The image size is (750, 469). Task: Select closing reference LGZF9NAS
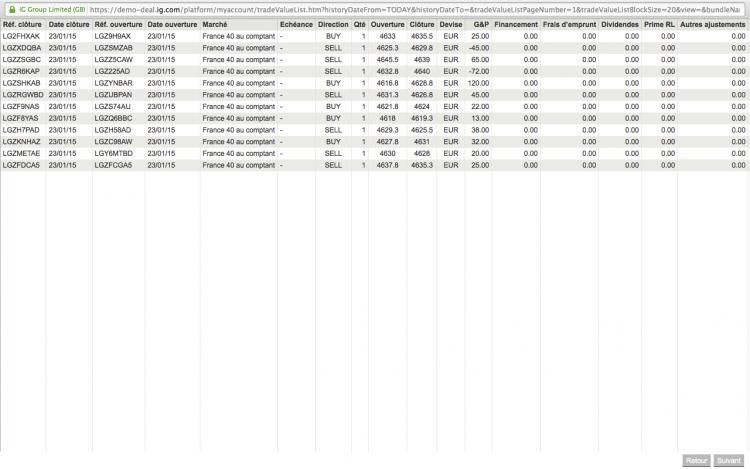[21, 107]
